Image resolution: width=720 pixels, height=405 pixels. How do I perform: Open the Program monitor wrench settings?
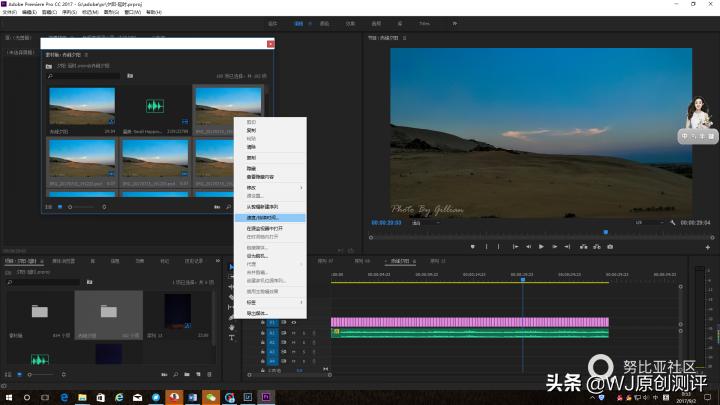tap(673, 223)
